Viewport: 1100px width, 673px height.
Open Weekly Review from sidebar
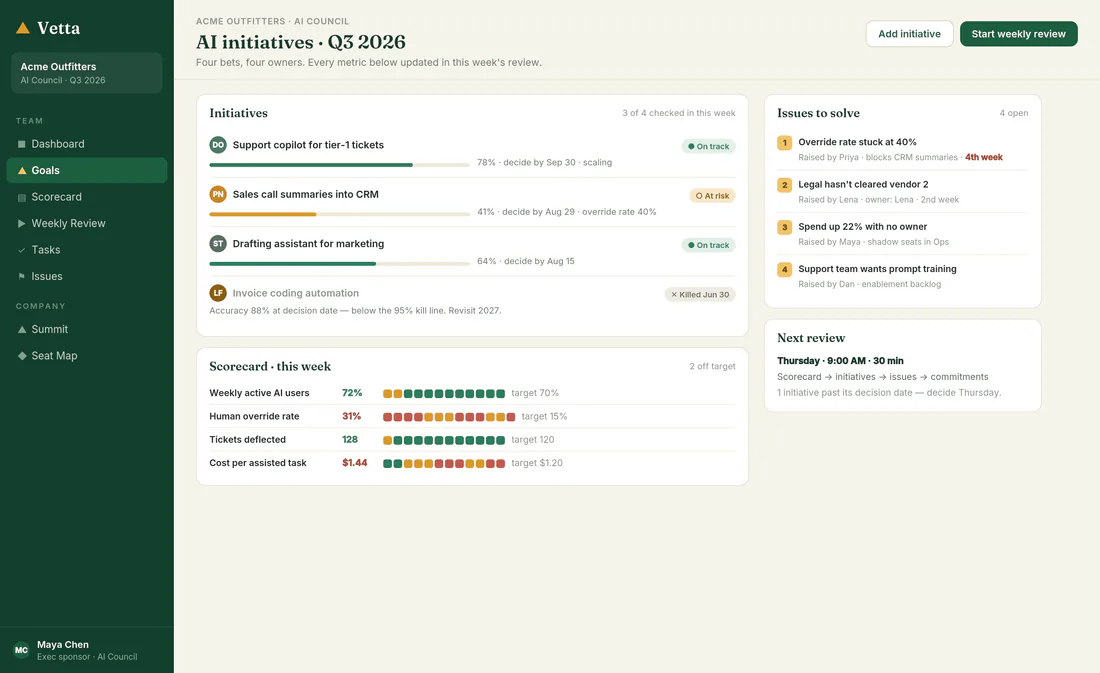pyautogui.click(x=87, y=223)
